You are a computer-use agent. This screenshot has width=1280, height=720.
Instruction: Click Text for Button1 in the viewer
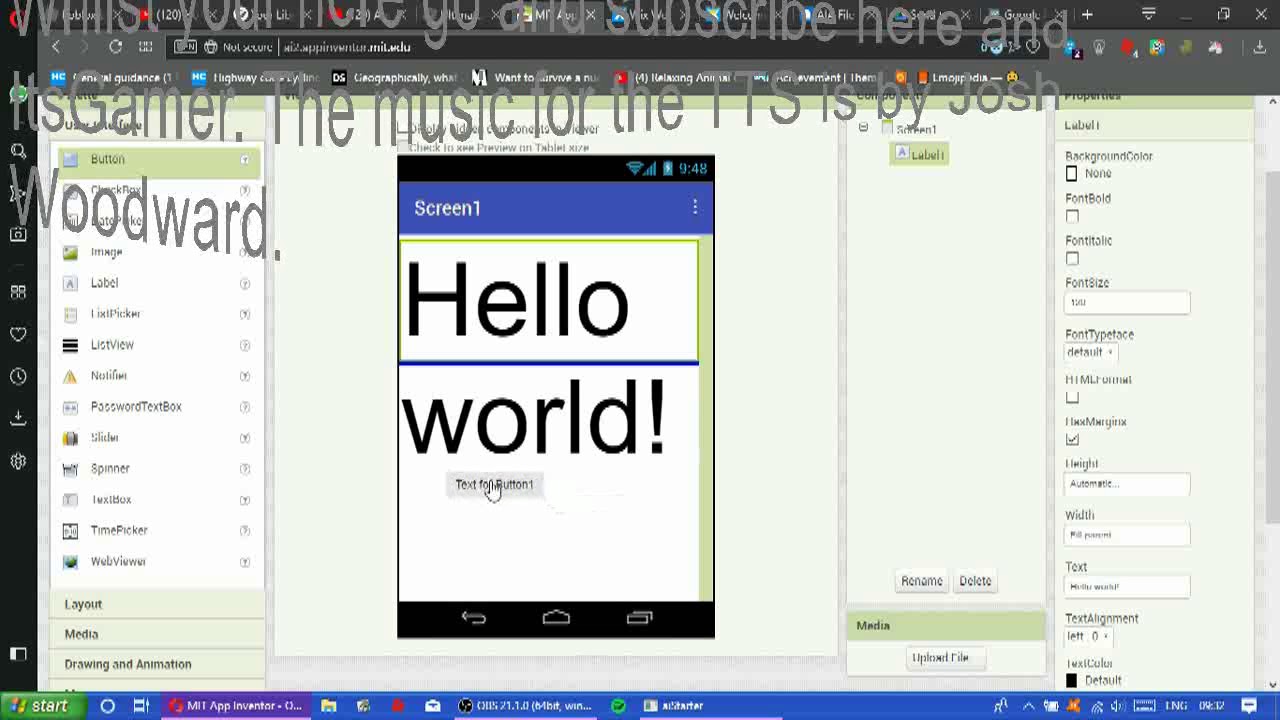pos(494,484)
